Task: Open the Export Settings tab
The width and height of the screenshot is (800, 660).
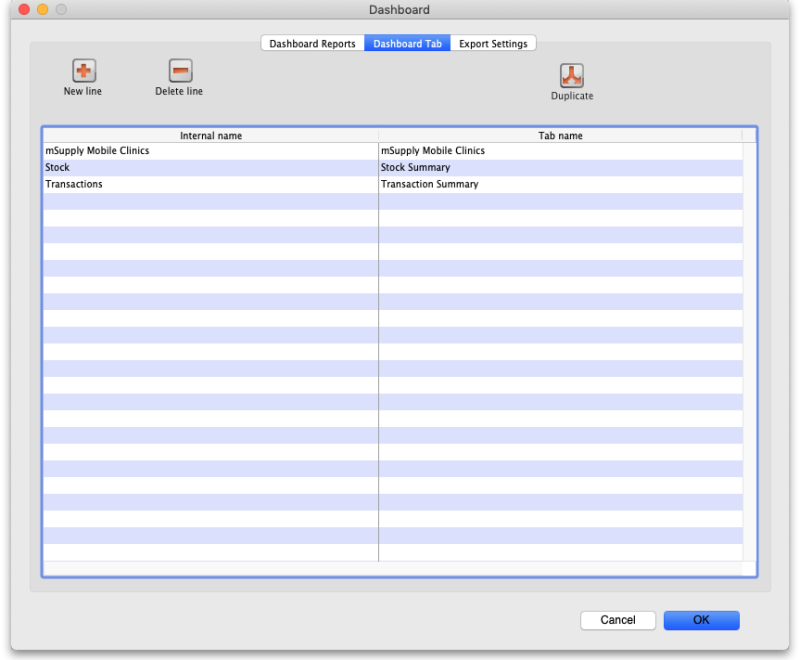Action: [493, 43]
